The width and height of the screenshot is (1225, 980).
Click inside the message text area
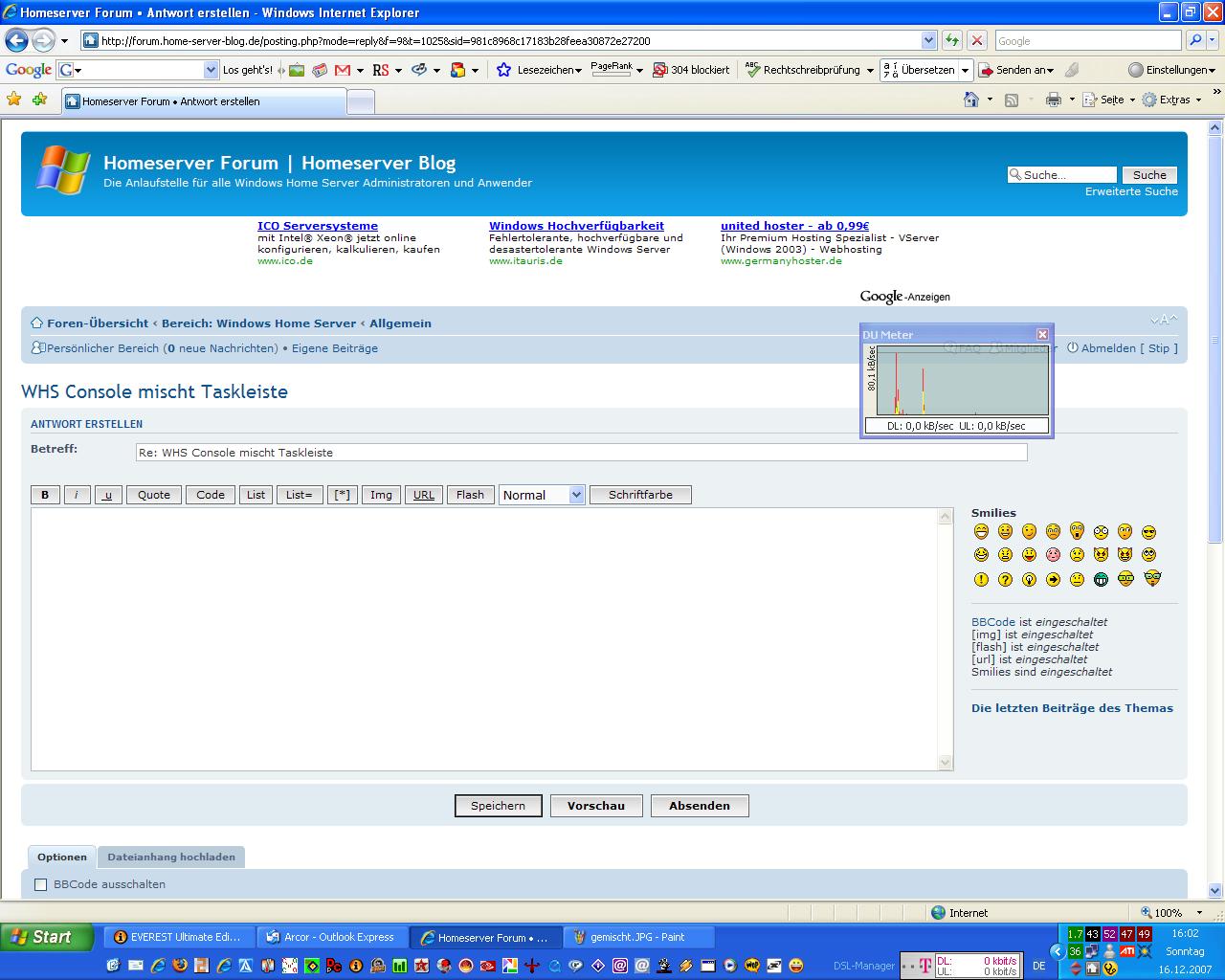pos(485,639)
